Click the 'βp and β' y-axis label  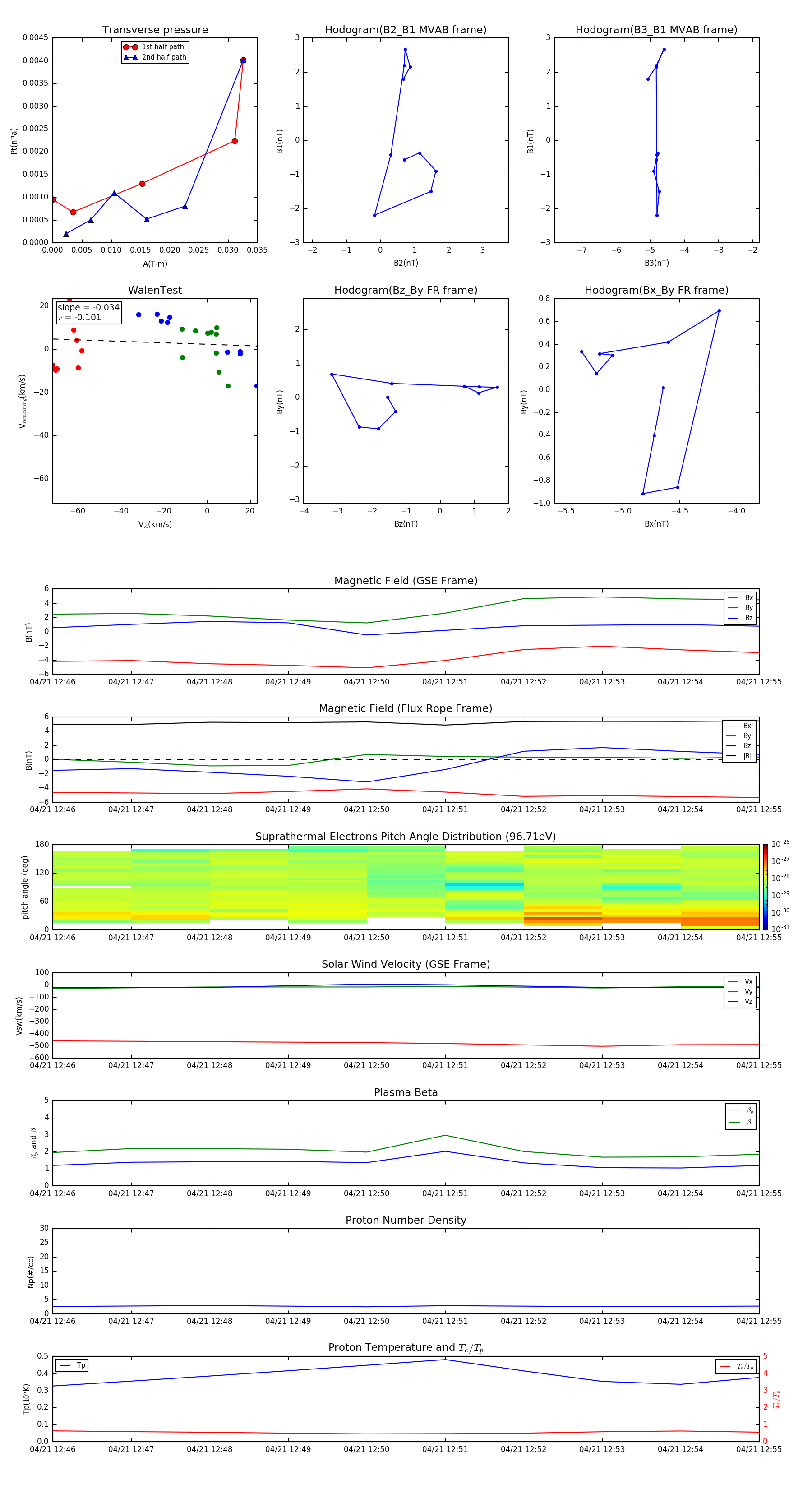click(33, 1143)
